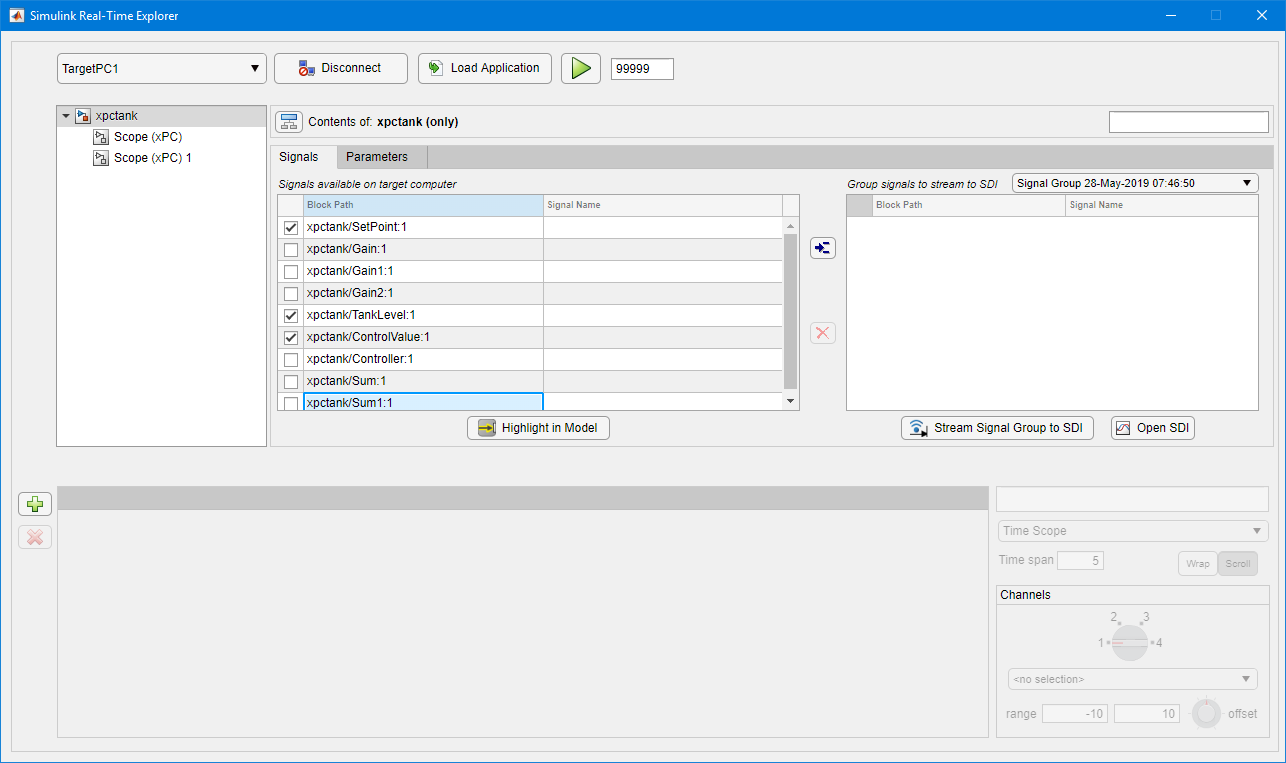Collapse the xpctank tree node

point(66,116)
